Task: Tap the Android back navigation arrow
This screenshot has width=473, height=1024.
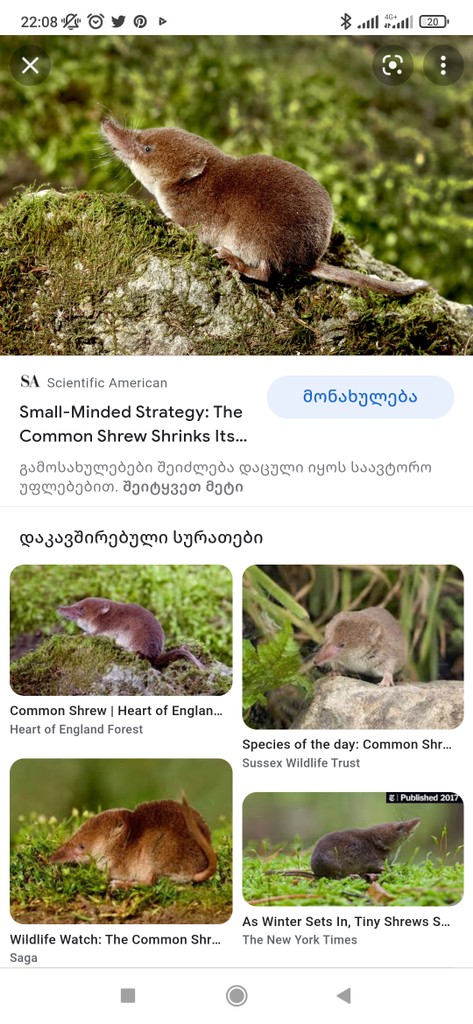Action: pyautogui.click(x=344, y=995)
